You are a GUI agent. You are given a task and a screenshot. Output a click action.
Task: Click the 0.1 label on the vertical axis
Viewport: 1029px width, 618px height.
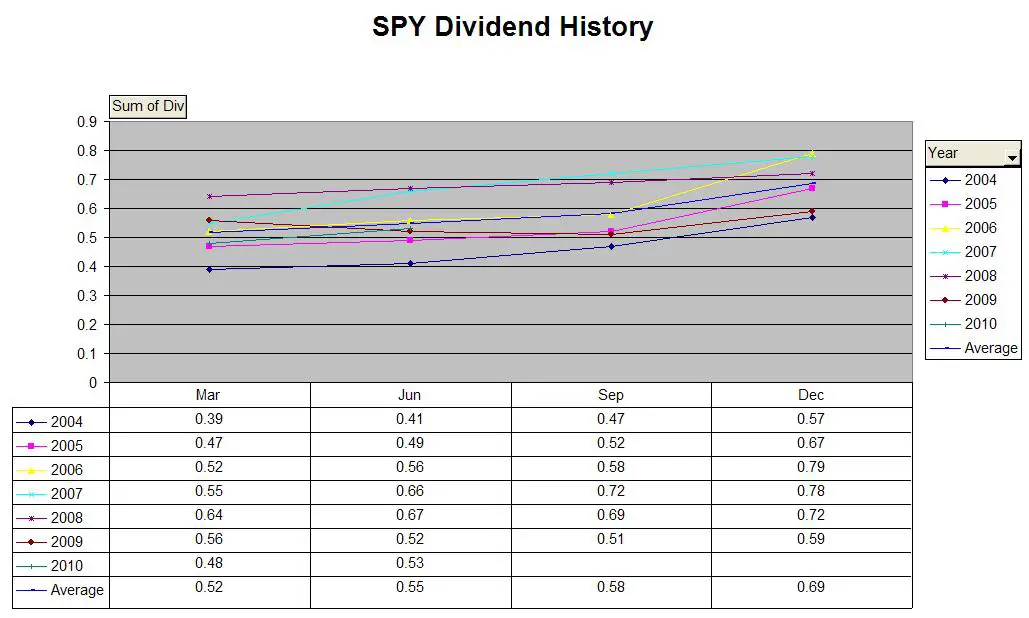pos(87,354)
